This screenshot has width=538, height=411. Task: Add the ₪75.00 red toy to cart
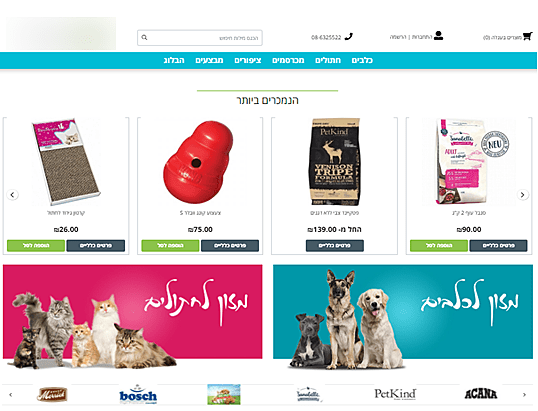coord(170,246)
